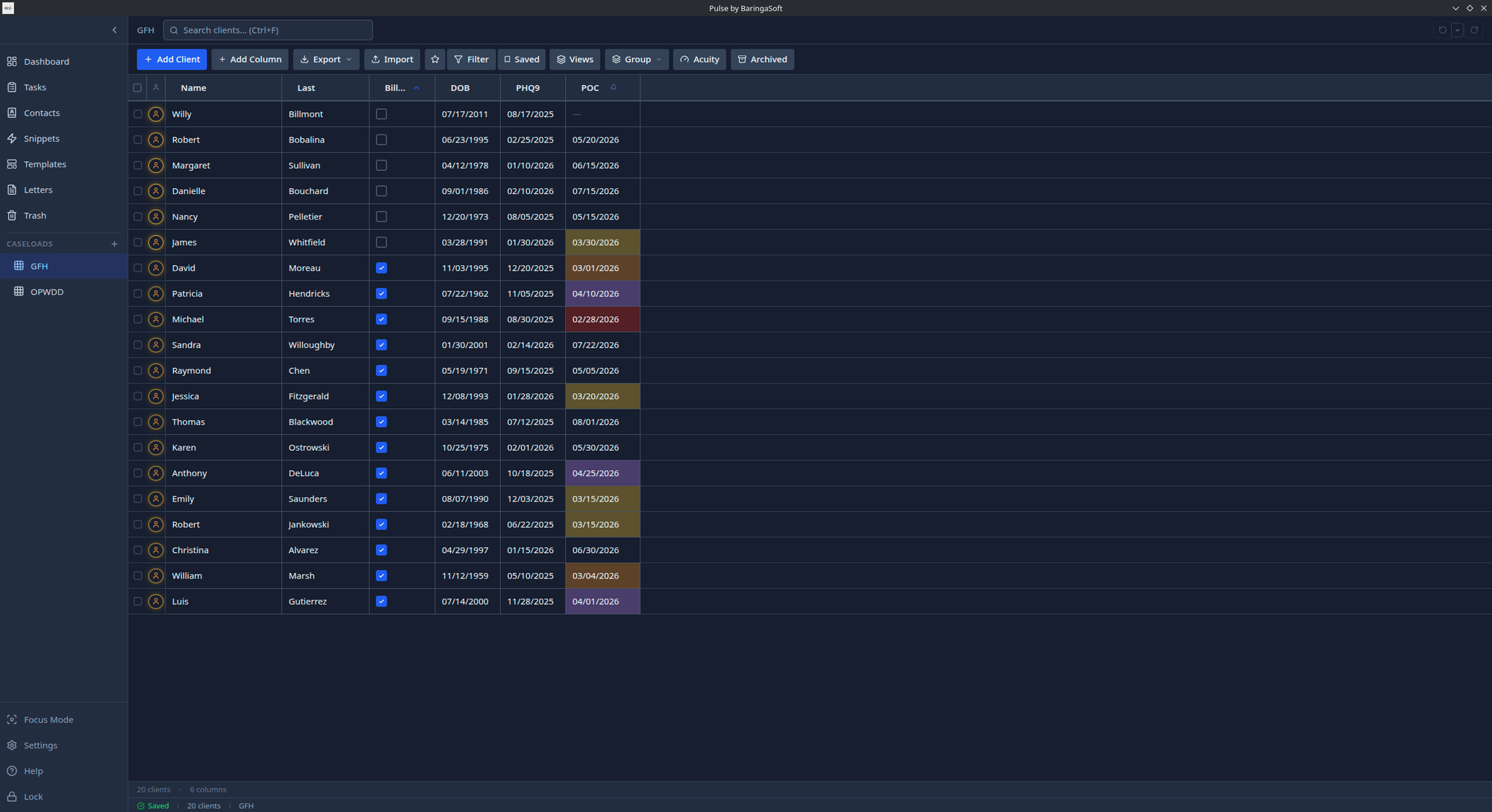The width and height of the screenshot is (1492, 812).
Task: Click inside the client search field
Action: pyautogui.click(x=267, y=30)
